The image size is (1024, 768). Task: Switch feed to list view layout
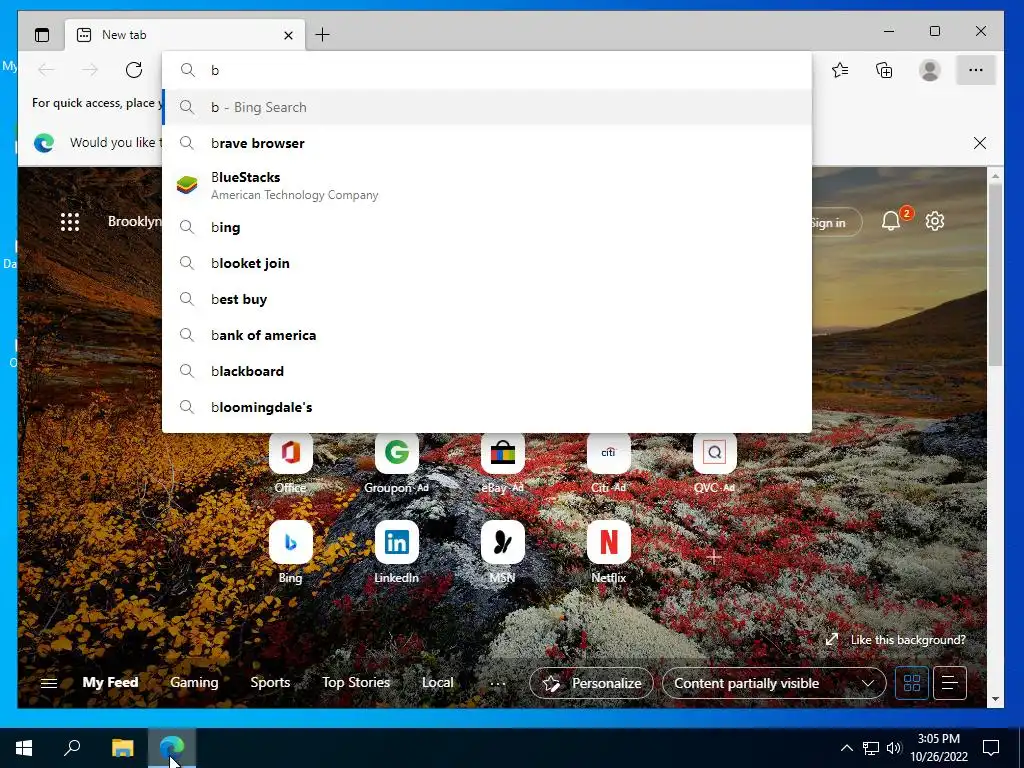pos(950,683)
